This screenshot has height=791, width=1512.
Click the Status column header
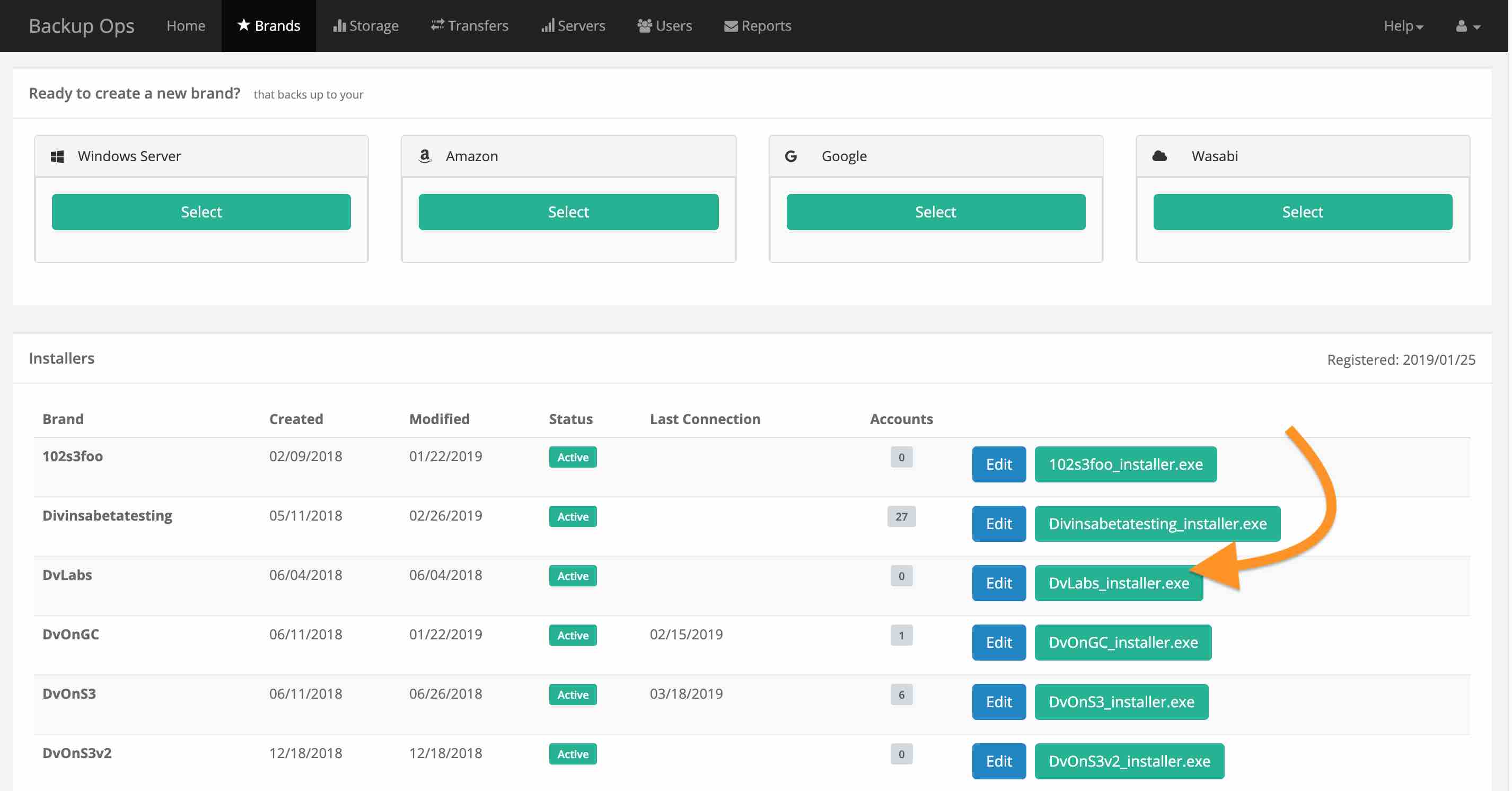point(570,418)
